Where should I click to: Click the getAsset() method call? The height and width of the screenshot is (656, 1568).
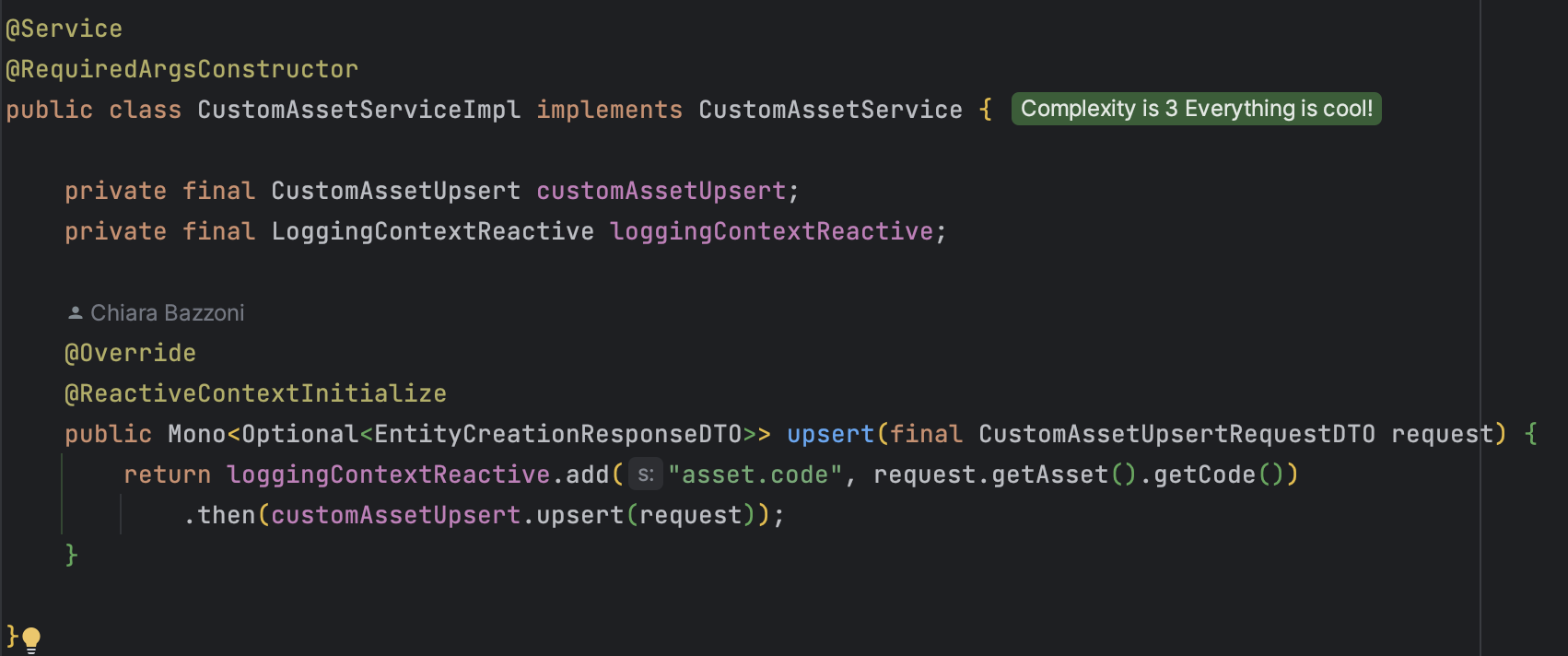point(1065,474)
